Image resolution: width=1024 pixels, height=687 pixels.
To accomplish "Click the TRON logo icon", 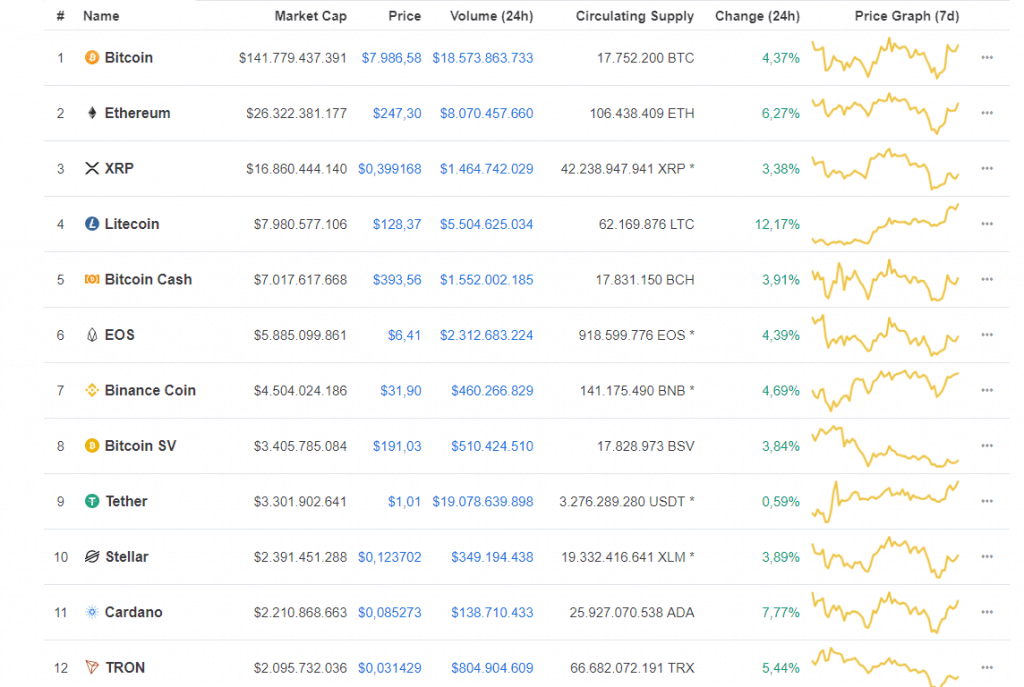I will 92,667.
